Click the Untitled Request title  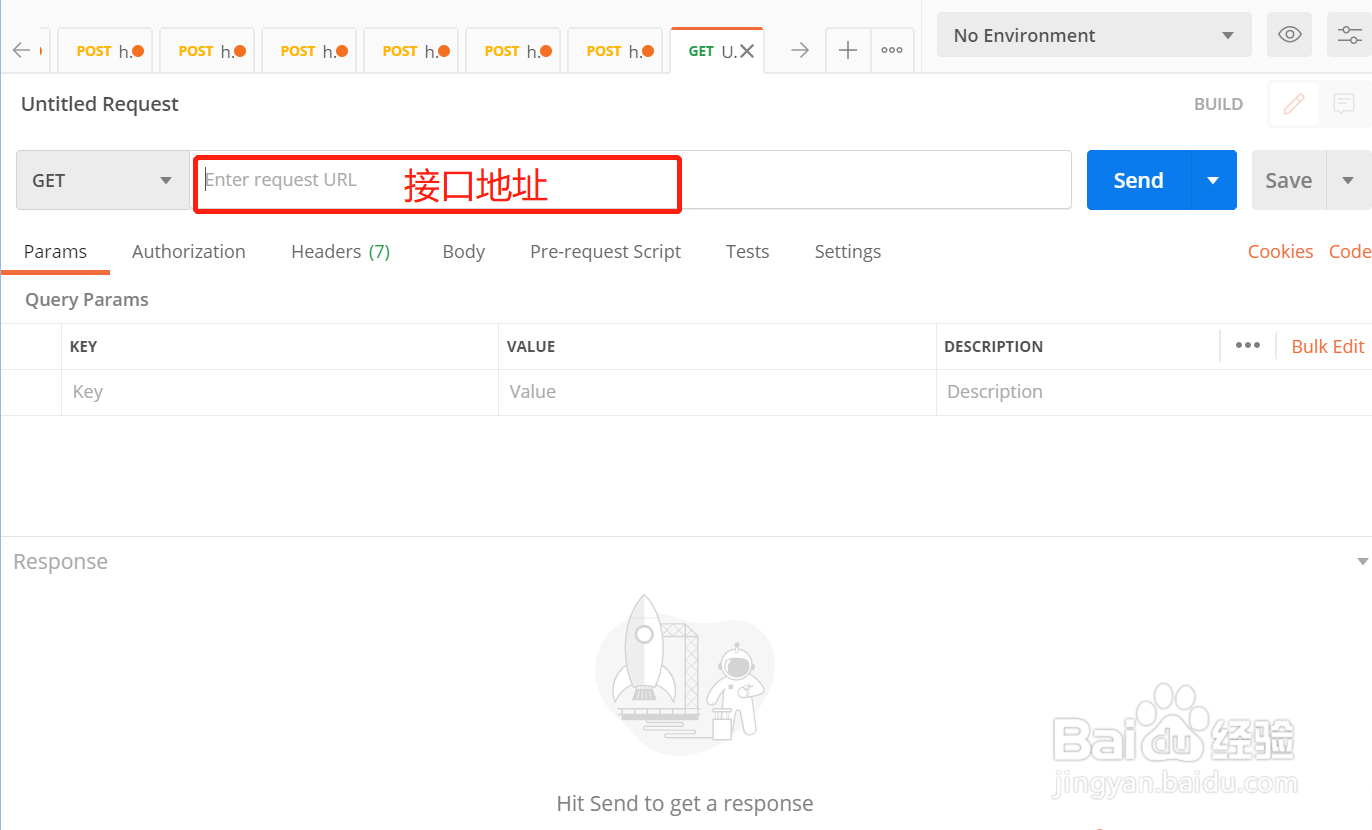[x=100, y=104]
